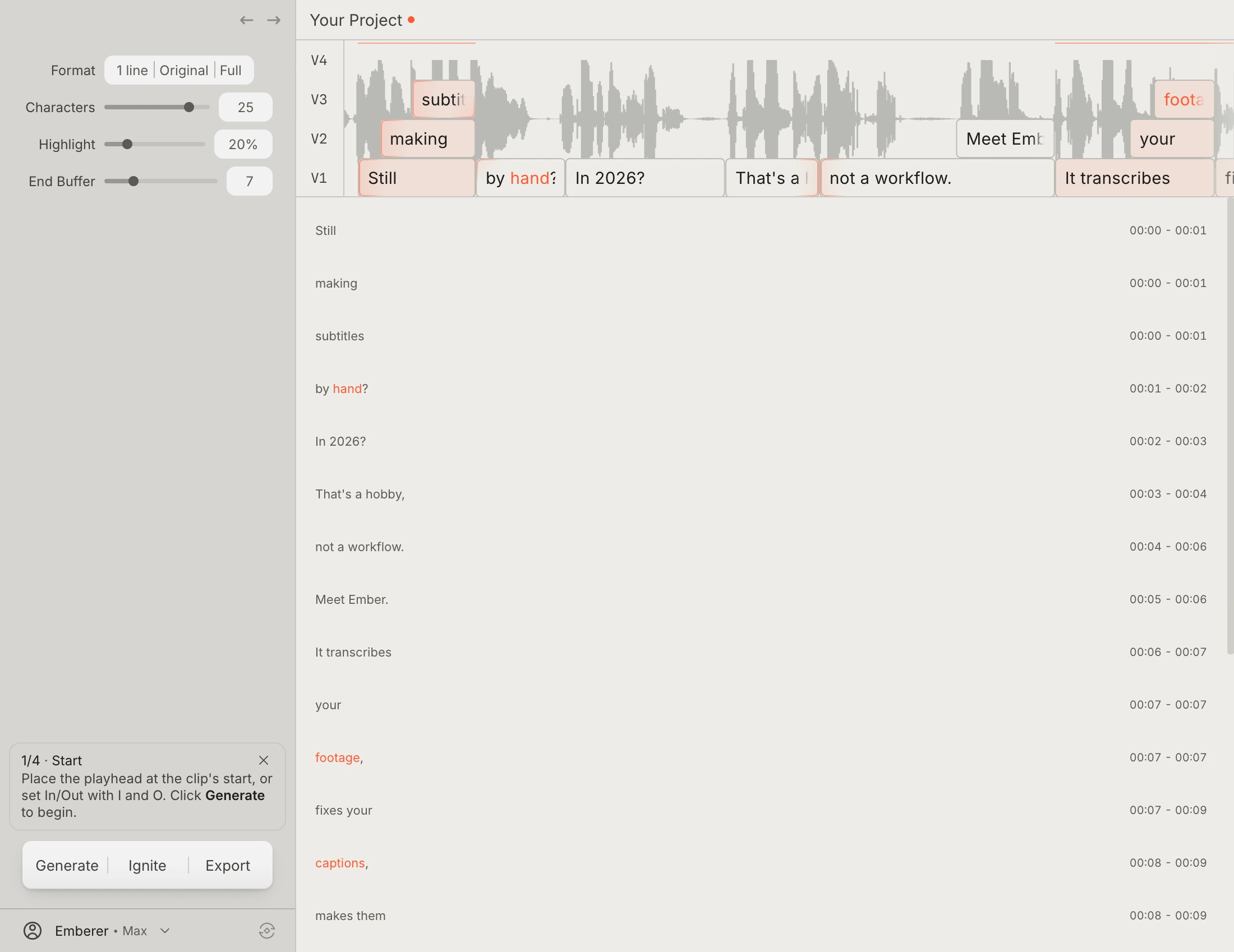This screenshot has height=952, width=1234.
Task: Click the Generate button
Action: tap(67, 865)
